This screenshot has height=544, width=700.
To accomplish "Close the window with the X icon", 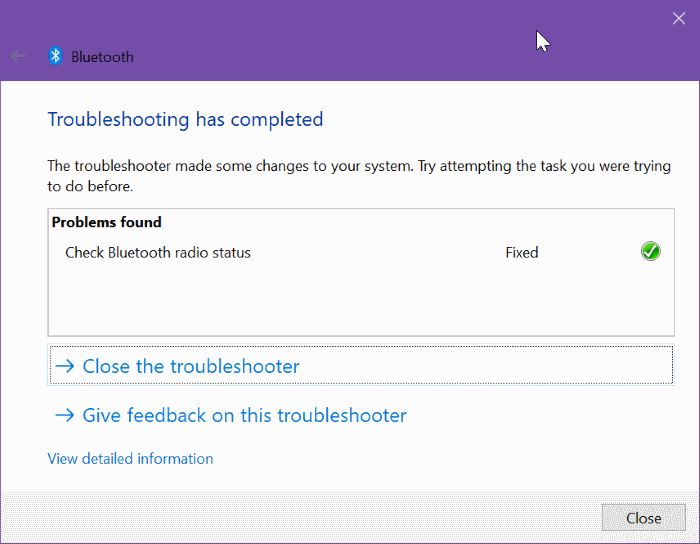I will [x=679, y=18].
